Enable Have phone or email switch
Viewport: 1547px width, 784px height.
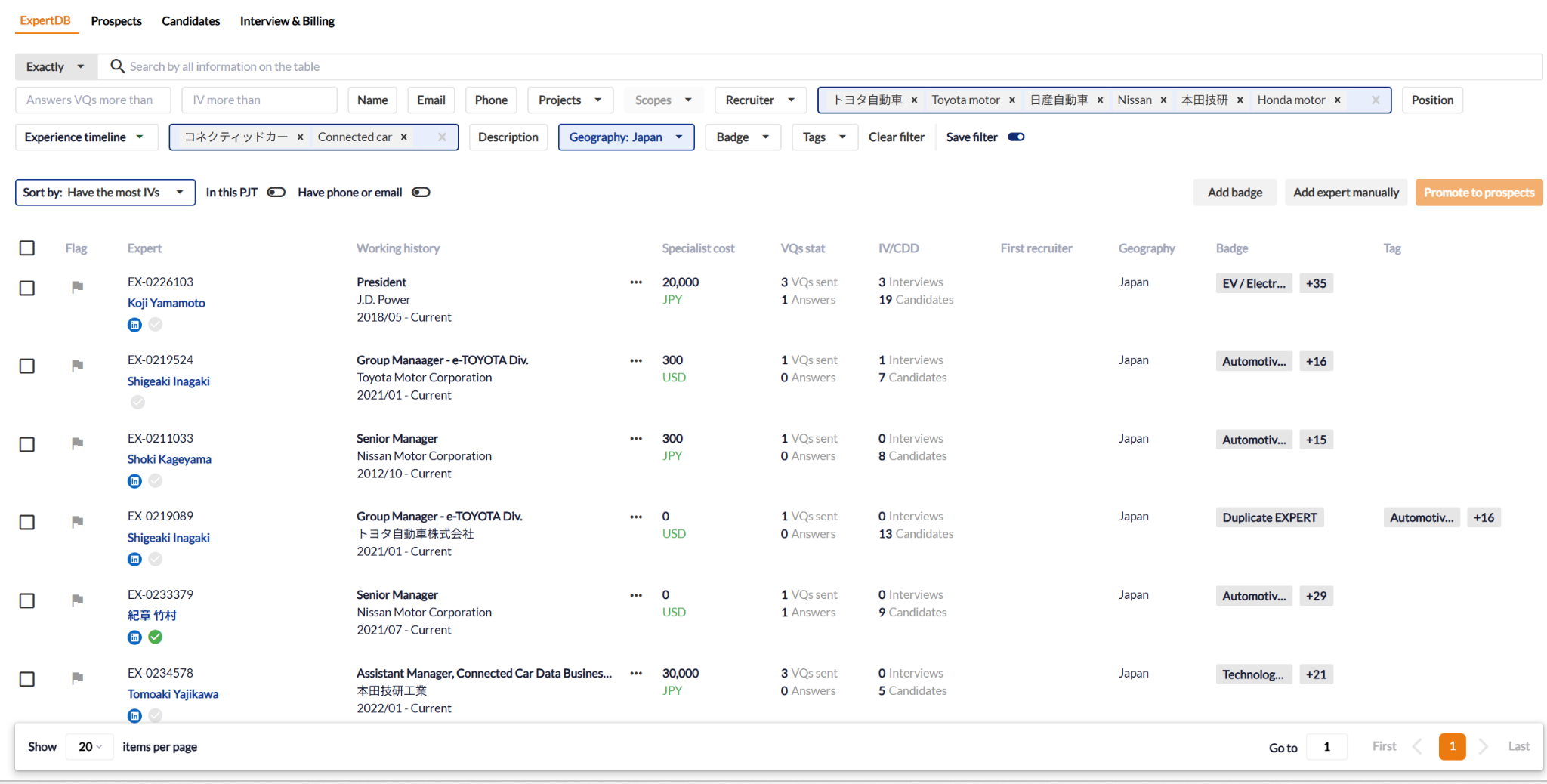click(421, 193)
